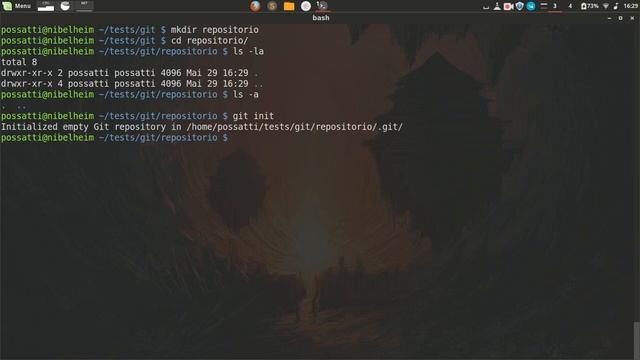This screenshot has width=640, height=360.
Task: Click the last empty prompt line
Action: [x=115, y=138]
